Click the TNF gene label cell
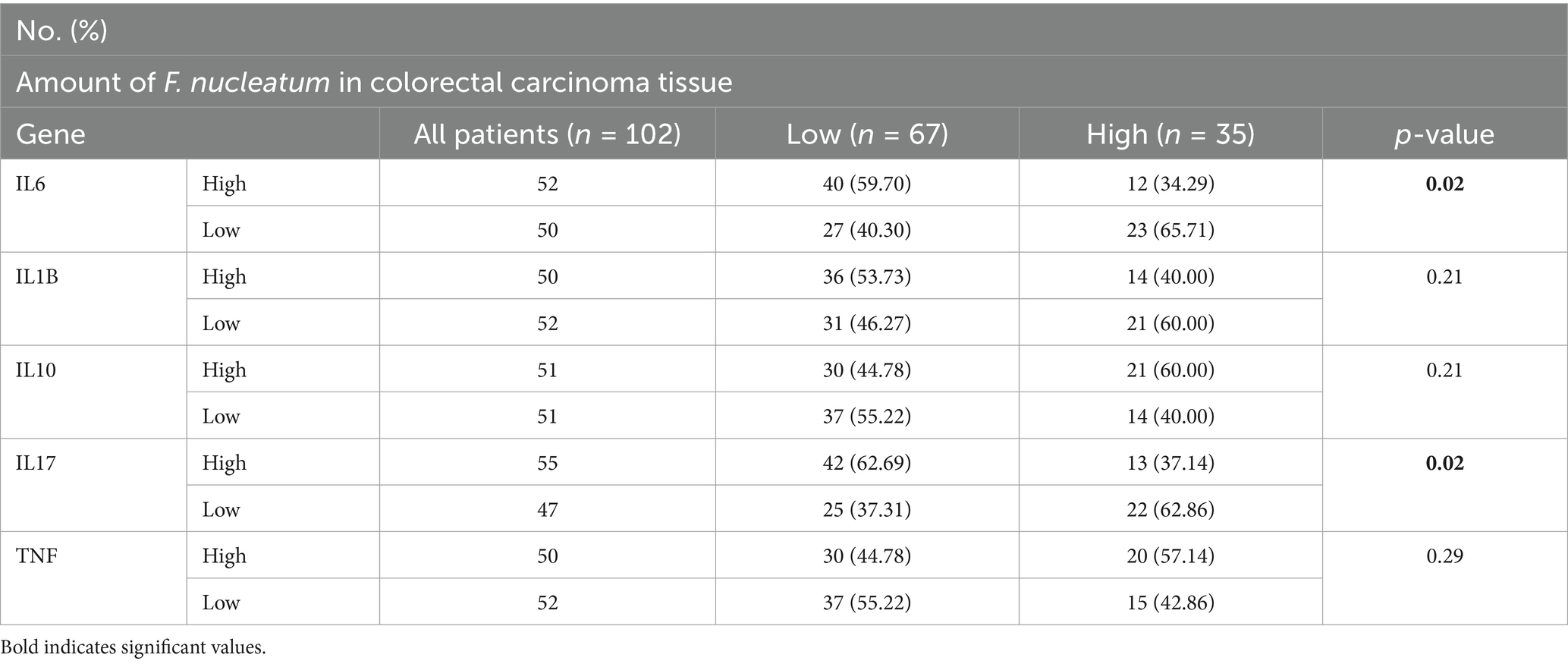 click(37, 556)
